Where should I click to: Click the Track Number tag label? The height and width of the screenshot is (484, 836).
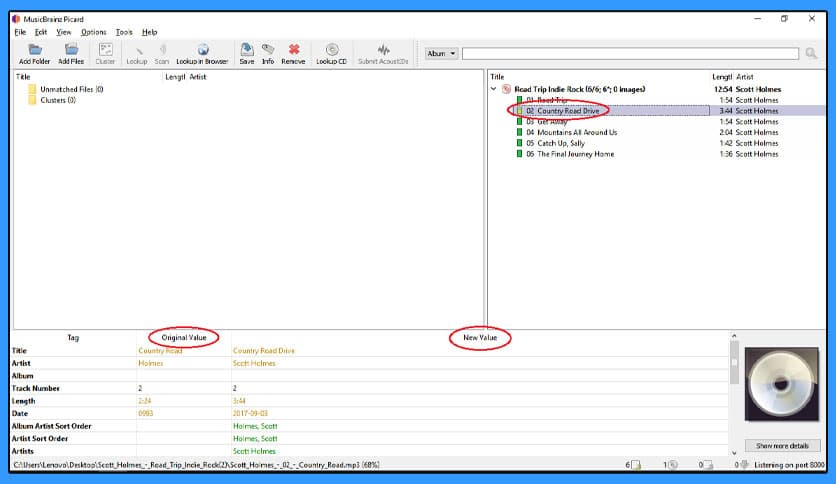[x=36, y=388]
